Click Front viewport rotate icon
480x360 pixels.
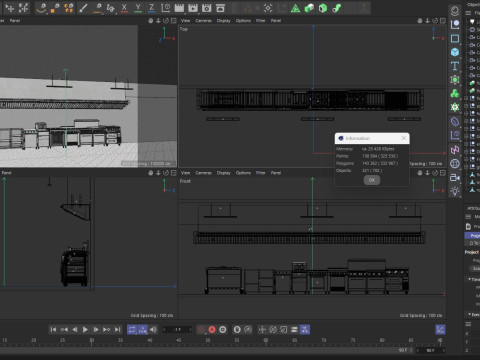pyautogui.click(x=435, y=173)
